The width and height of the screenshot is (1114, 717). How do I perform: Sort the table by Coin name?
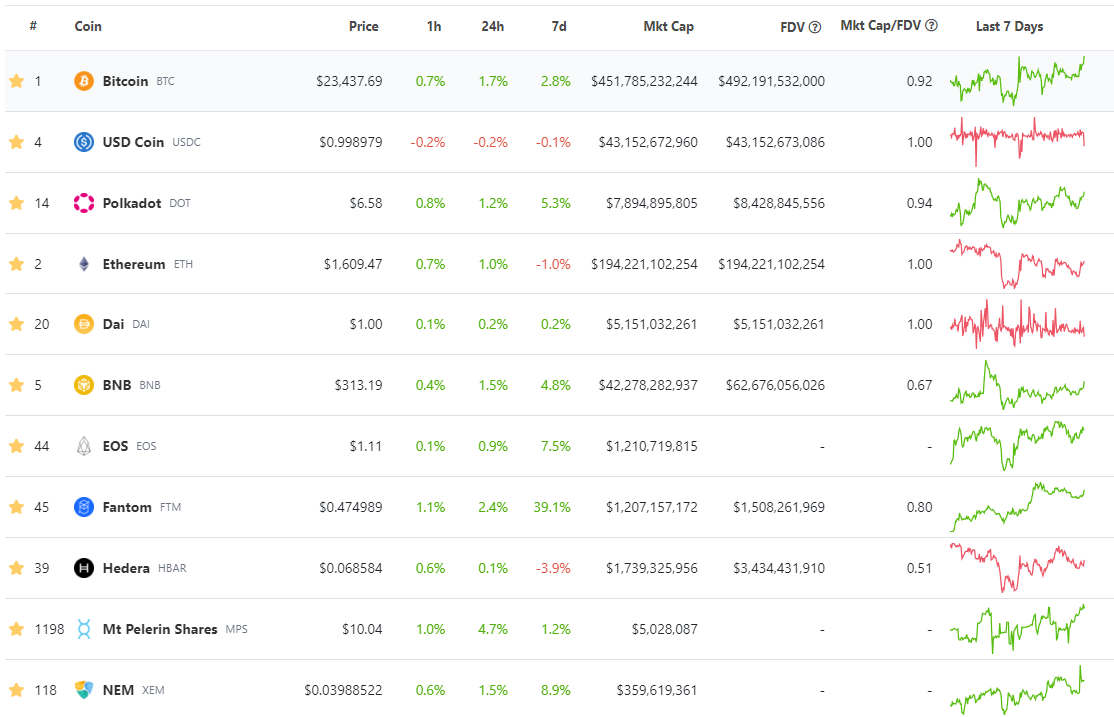(x=88, y=26)
